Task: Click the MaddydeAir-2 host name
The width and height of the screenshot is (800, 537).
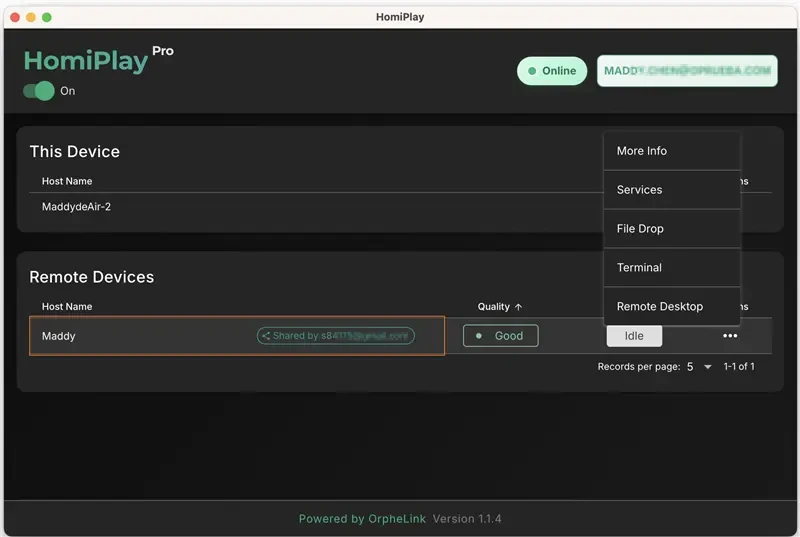Action: point(77,207)
